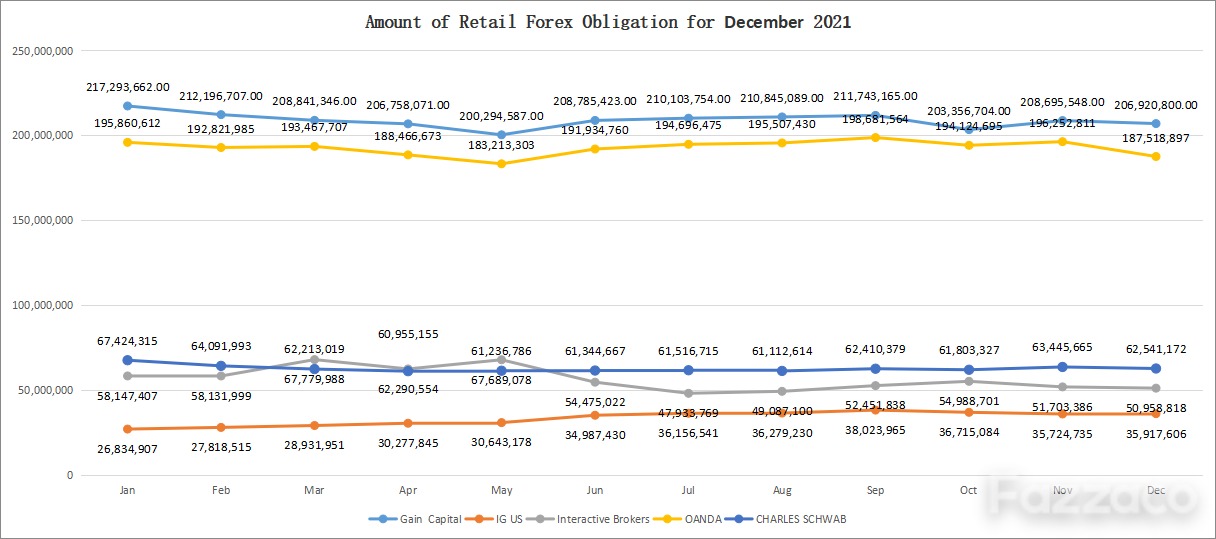This screenshot has height=539, width=1216.
Task: Click data label 212,196,707.00
Action: tap(221, 97)
